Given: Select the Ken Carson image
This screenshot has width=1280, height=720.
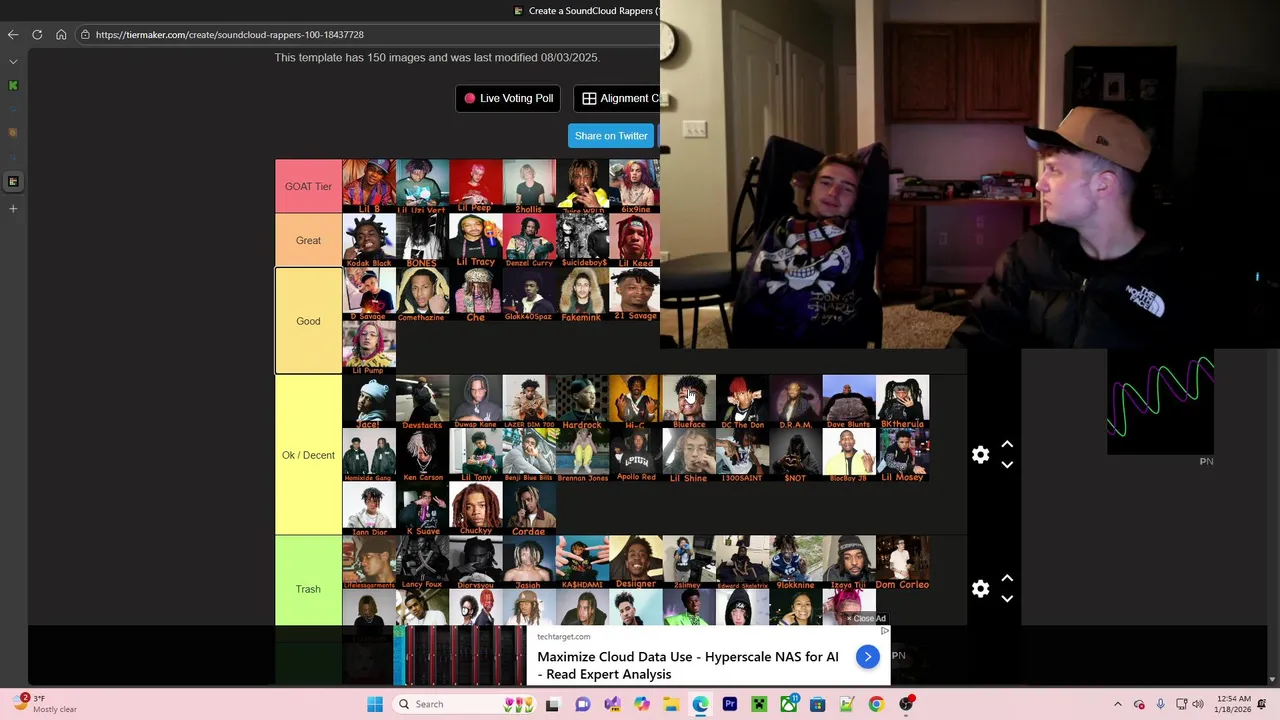Looking at the screenshot, I should 422,456.
